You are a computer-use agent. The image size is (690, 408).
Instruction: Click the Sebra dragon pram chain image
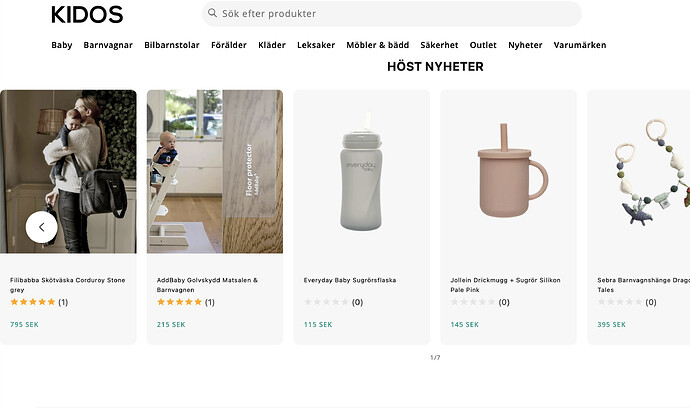[x=640, y=172]
